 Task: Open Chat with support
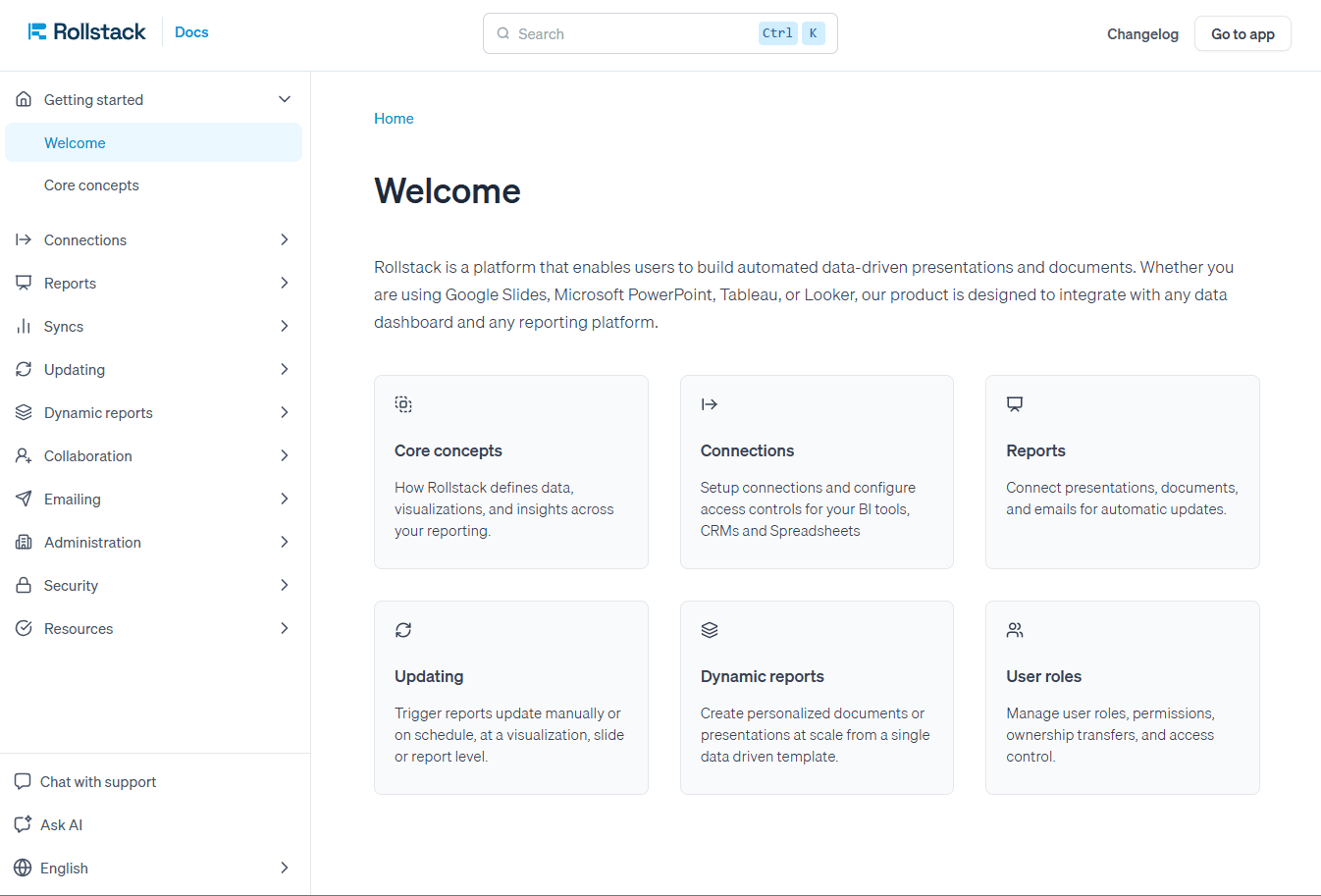(x=98, y=781)
